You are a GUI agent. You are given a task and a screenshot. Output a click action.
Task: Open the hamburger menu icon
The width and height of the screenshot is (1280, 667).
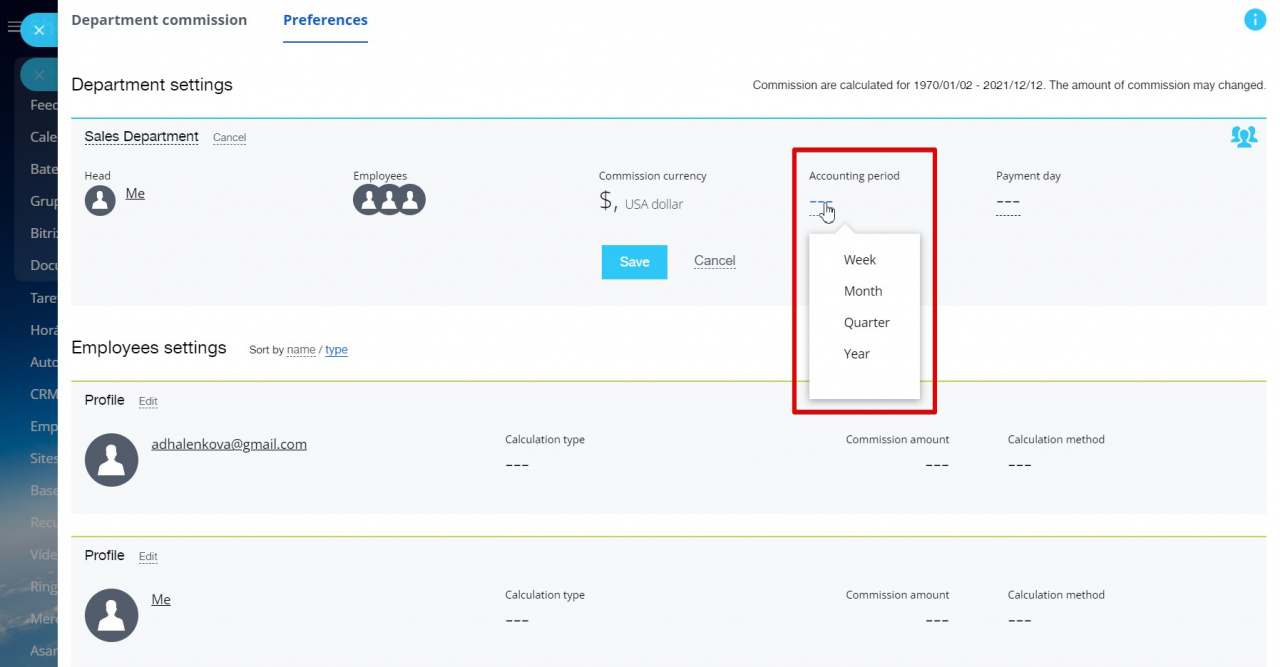pos(13,28)
